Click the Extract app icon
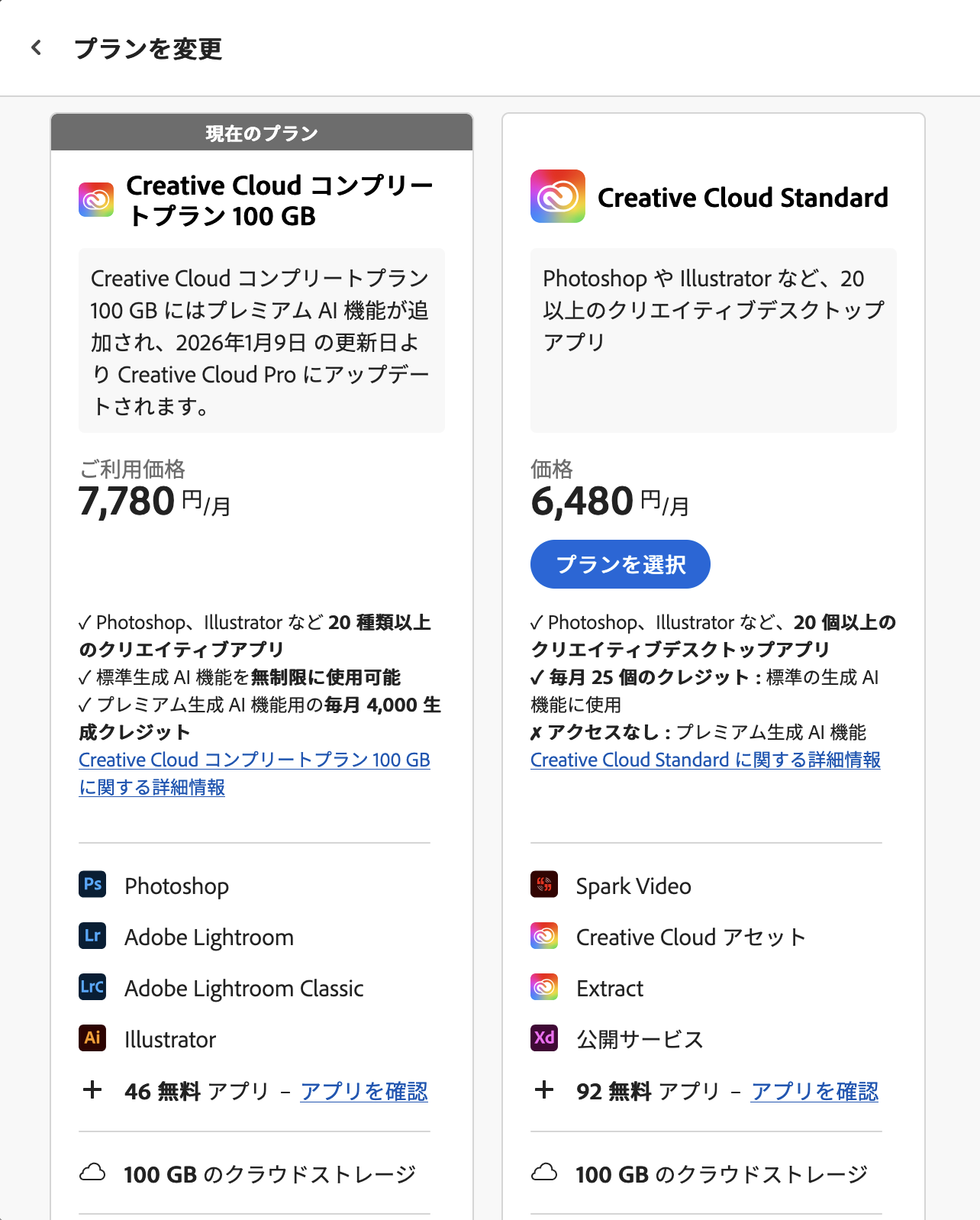Image resolution: width=980 pixels, height=1220 pixels. click(x=544, y=986)
